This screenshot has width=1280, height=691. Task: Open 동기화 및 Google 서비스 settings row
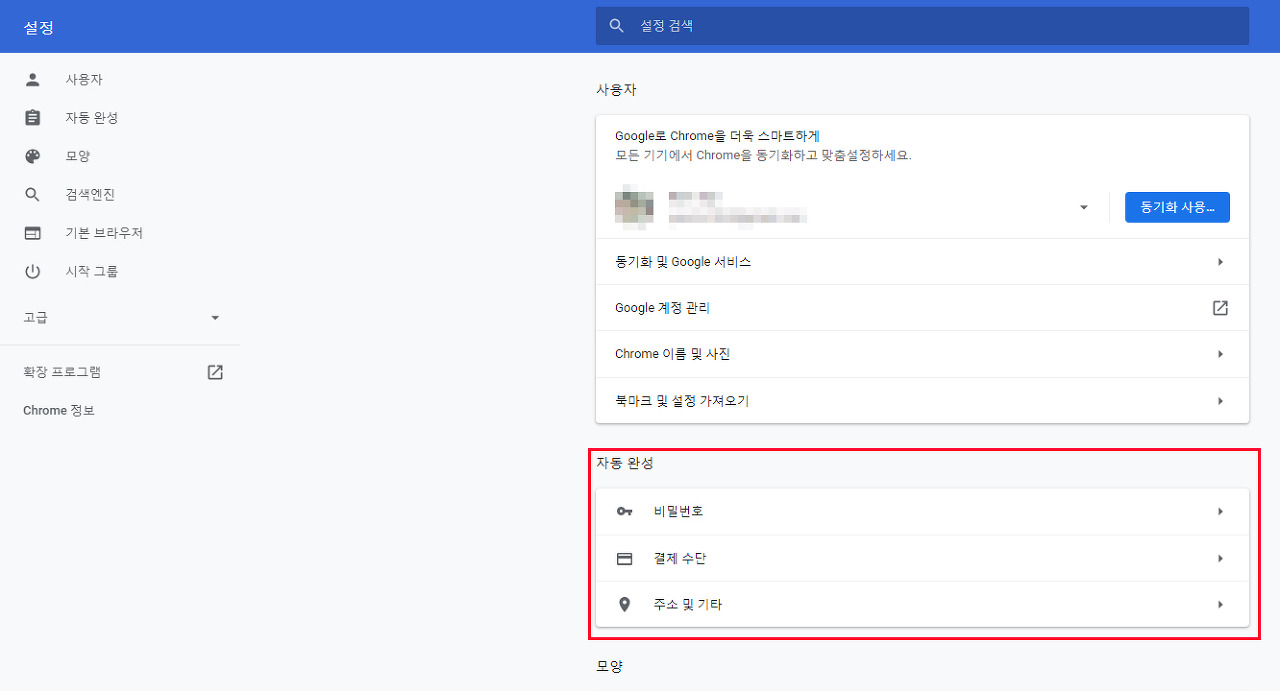click(x=922, y=262)
